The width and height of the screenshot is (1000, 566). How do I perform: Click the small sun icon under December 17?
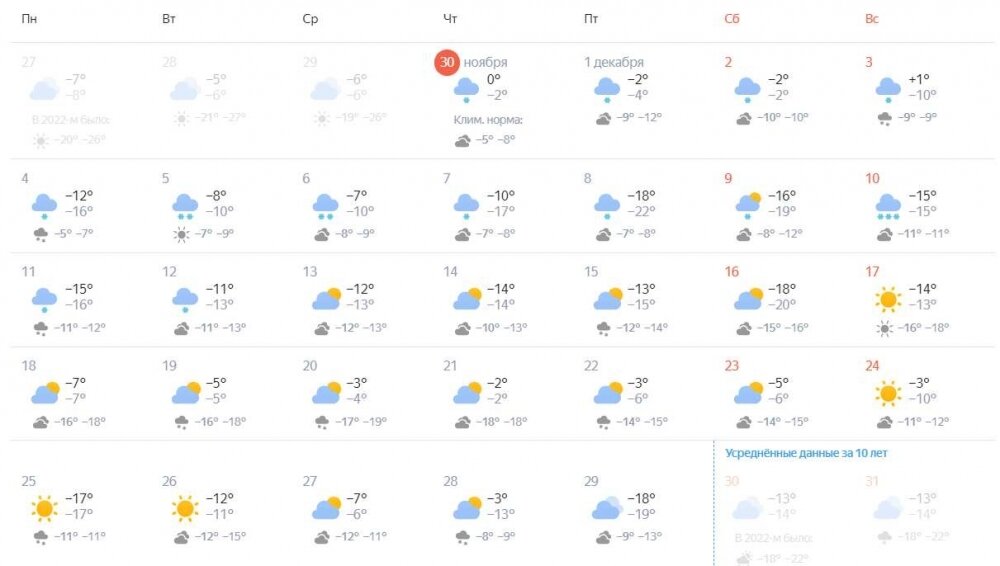tap(885, 328)
